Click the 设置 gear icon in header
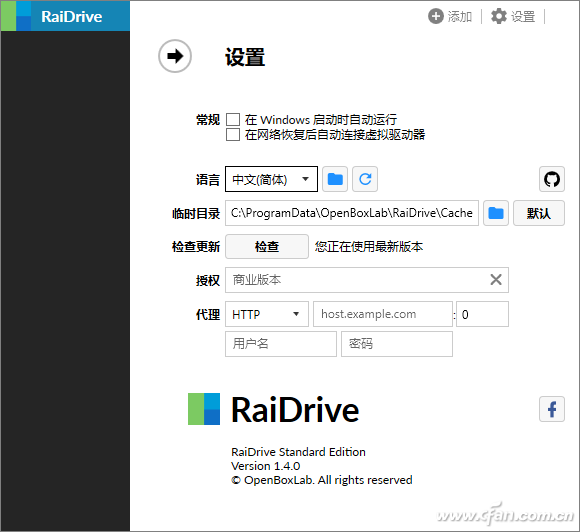Screen dimensions: 580x532 click(498, 16)
